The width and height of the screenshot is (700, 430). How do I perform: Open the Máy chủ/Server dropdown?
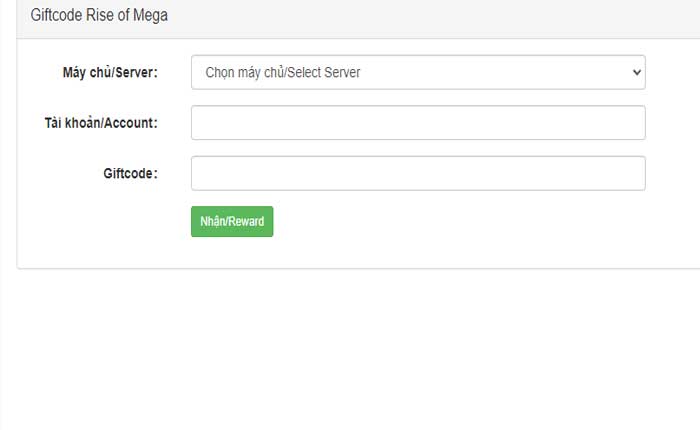pos(418,72)
